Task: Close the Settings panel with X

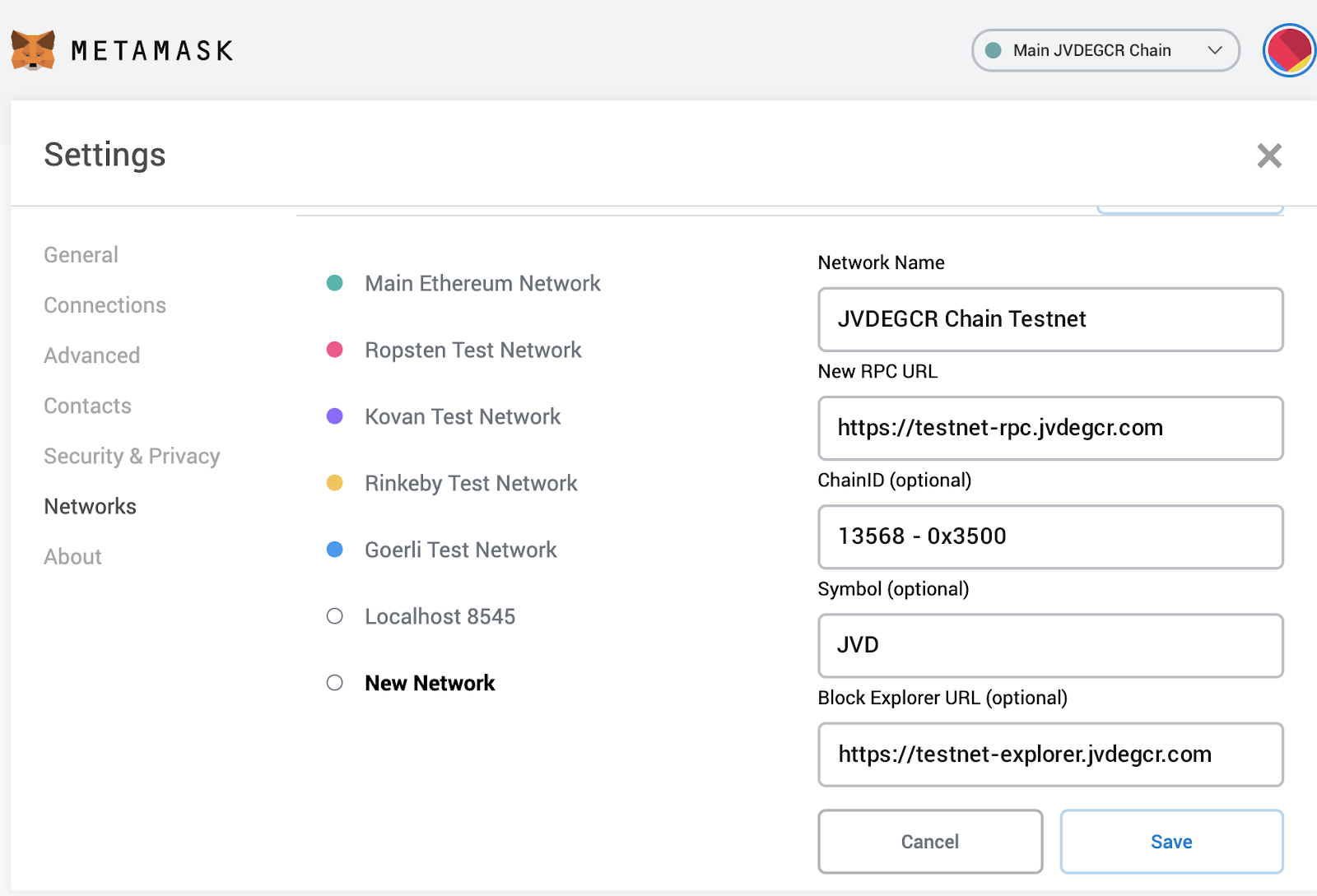Action: tap(1268, 156)
